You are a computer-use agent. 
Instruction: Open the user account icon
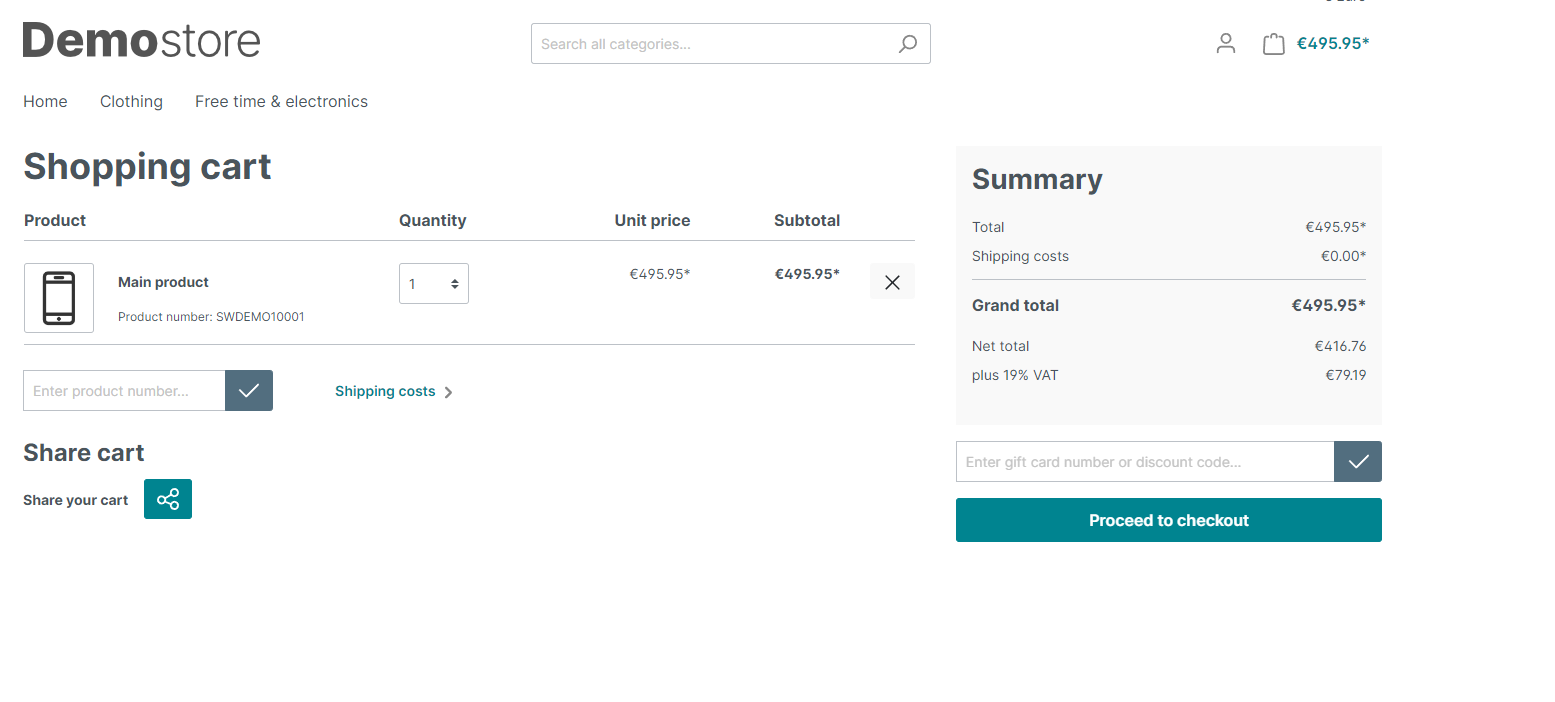1226,43
